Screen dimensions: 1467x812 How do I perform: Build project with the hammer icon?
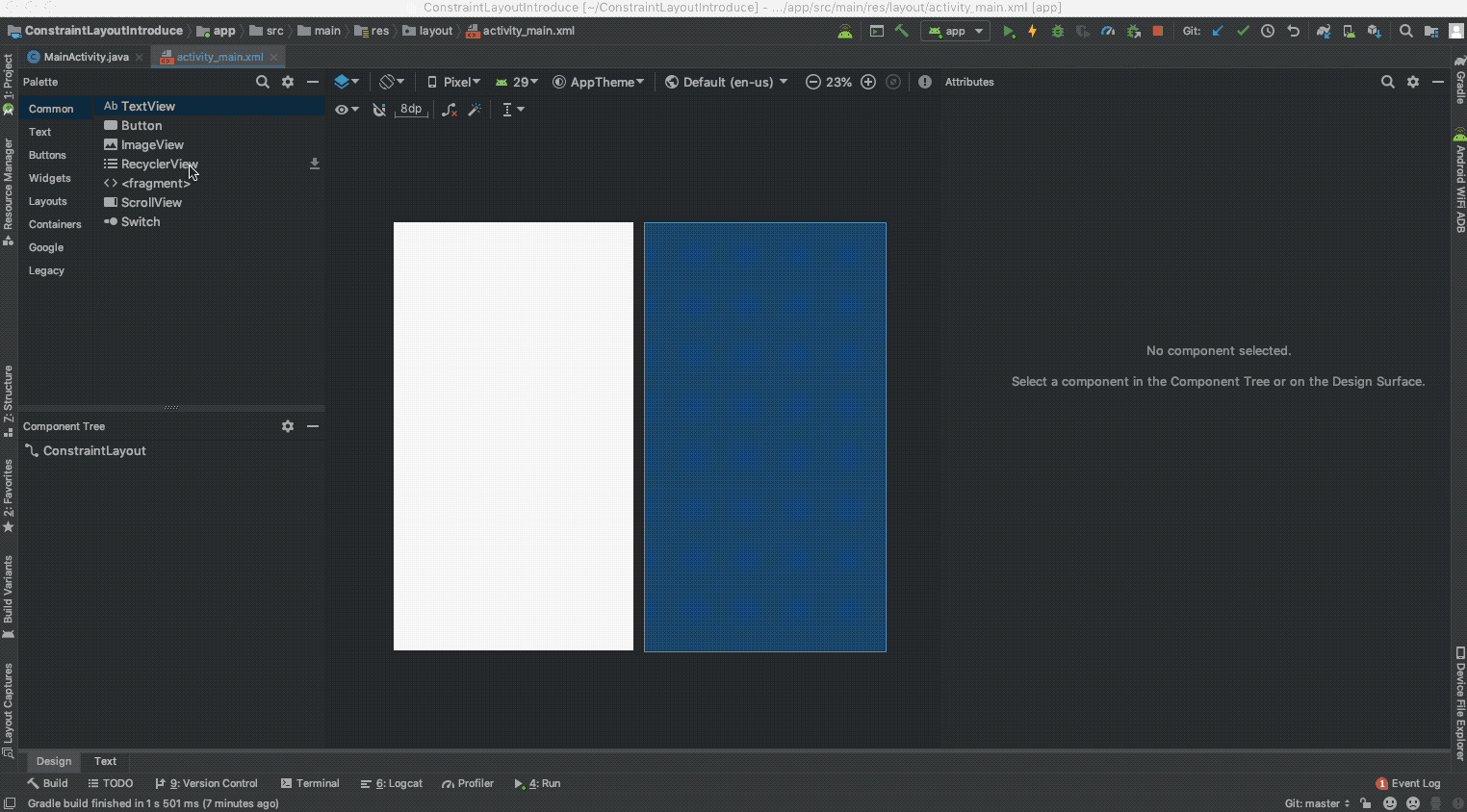(902, 31)
